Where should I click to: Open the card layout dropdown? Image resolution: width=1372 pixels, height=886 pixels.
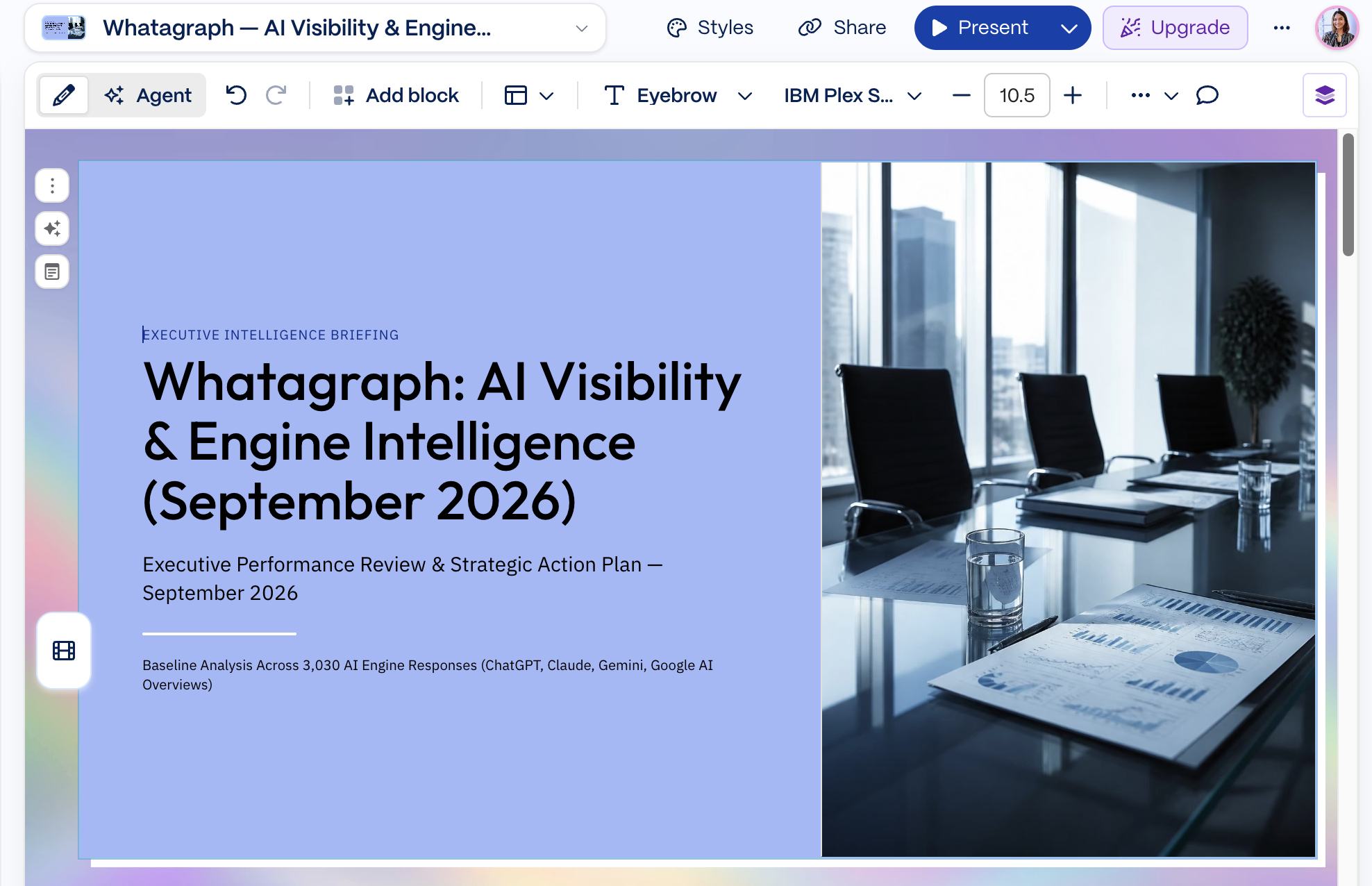pyautogui.click(x=529, y=95)
